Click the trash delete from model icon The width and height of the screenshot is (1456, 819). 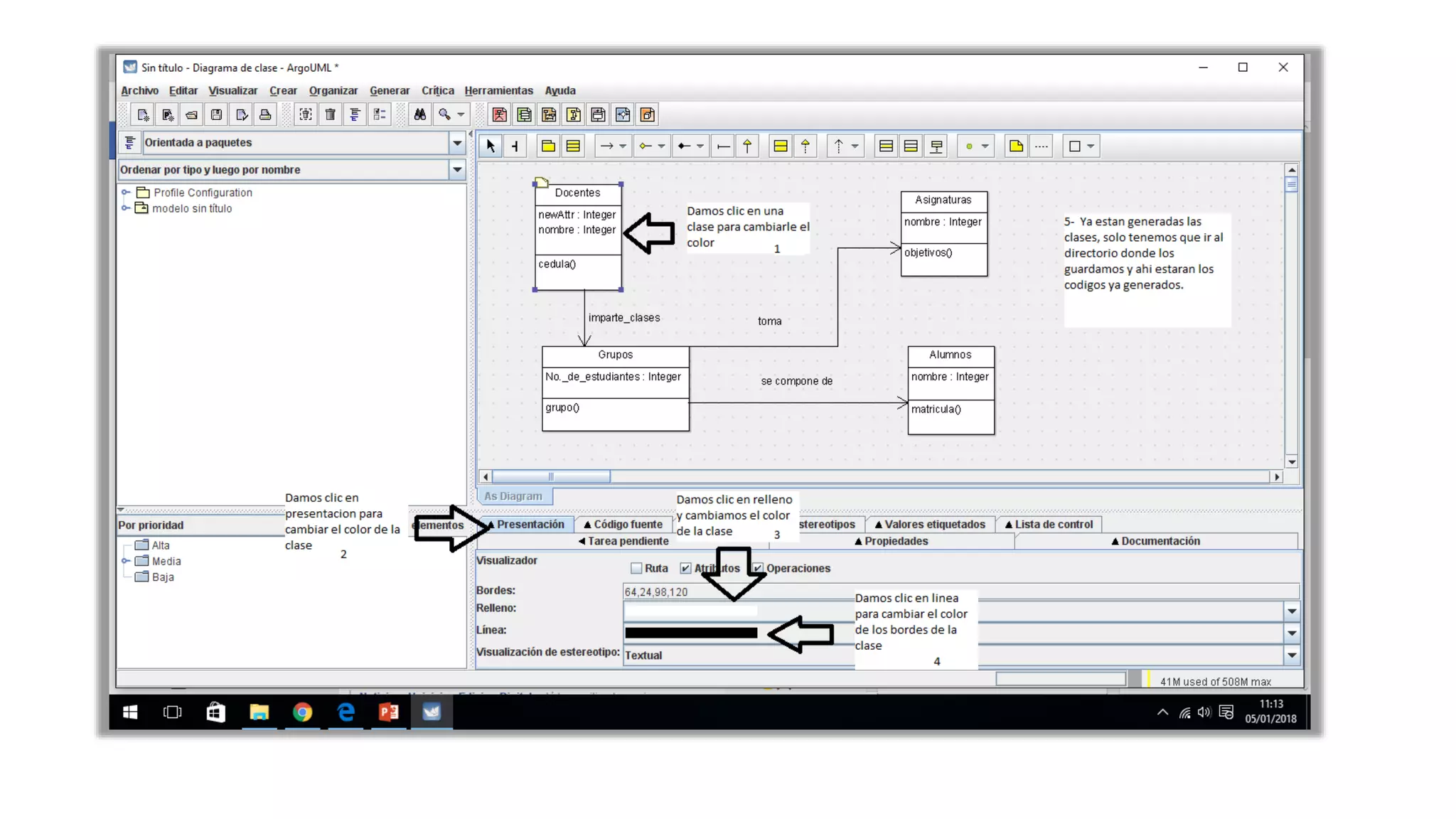point(330,114)
